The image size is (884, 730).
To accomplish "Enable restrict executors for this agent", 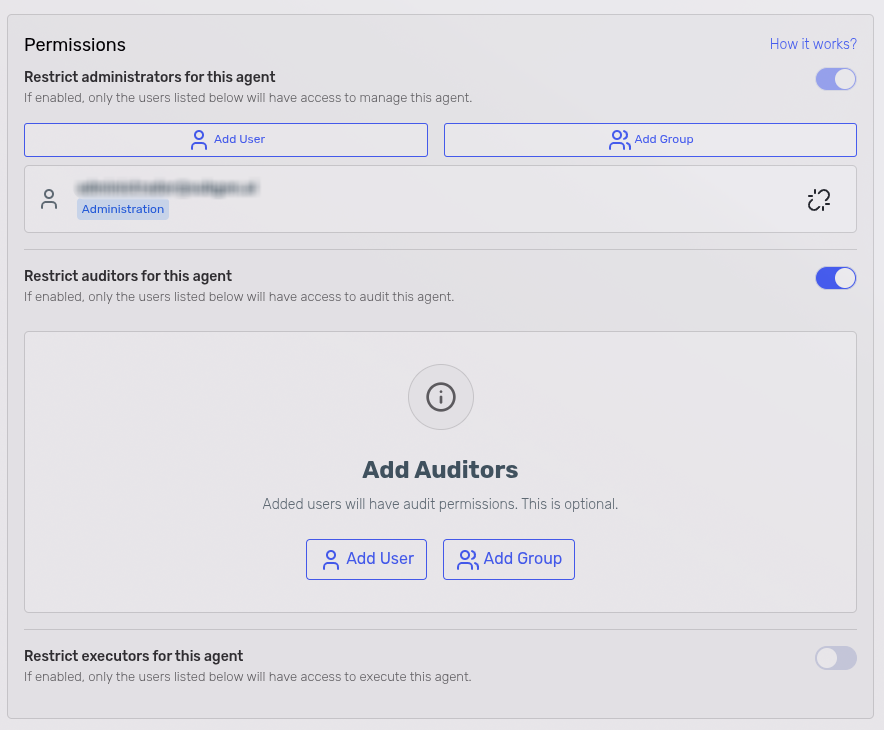I will [x=836, y=658].
